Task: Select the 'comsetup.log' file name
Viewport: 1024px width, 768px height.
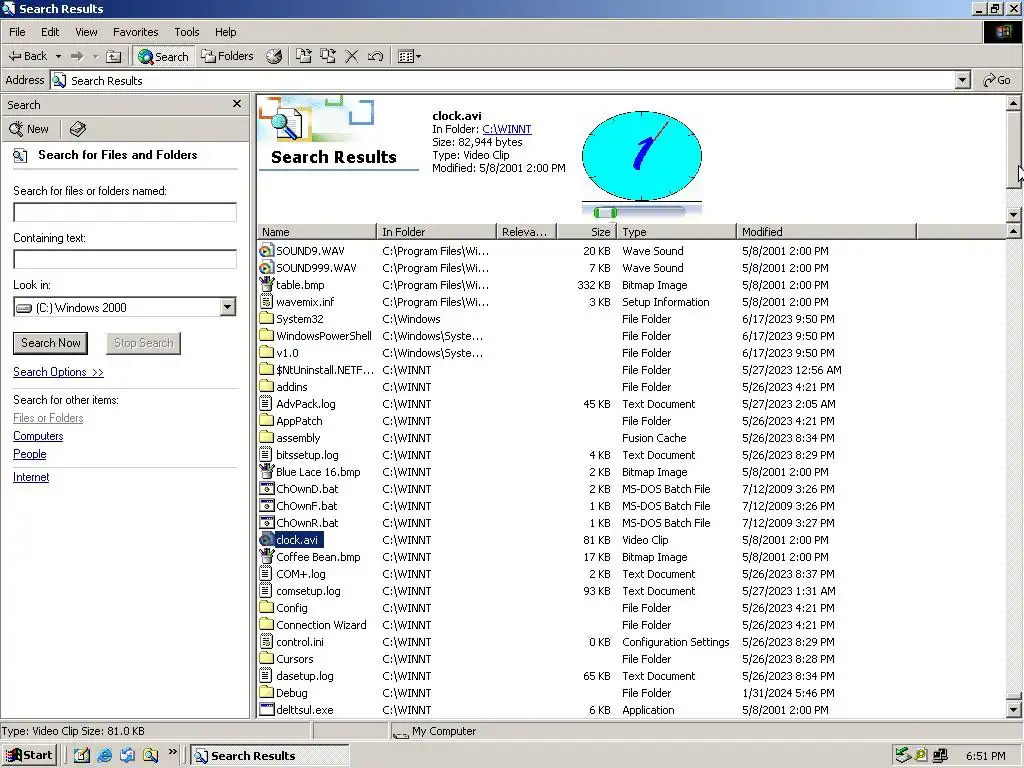Action: [x=308, y=590]
